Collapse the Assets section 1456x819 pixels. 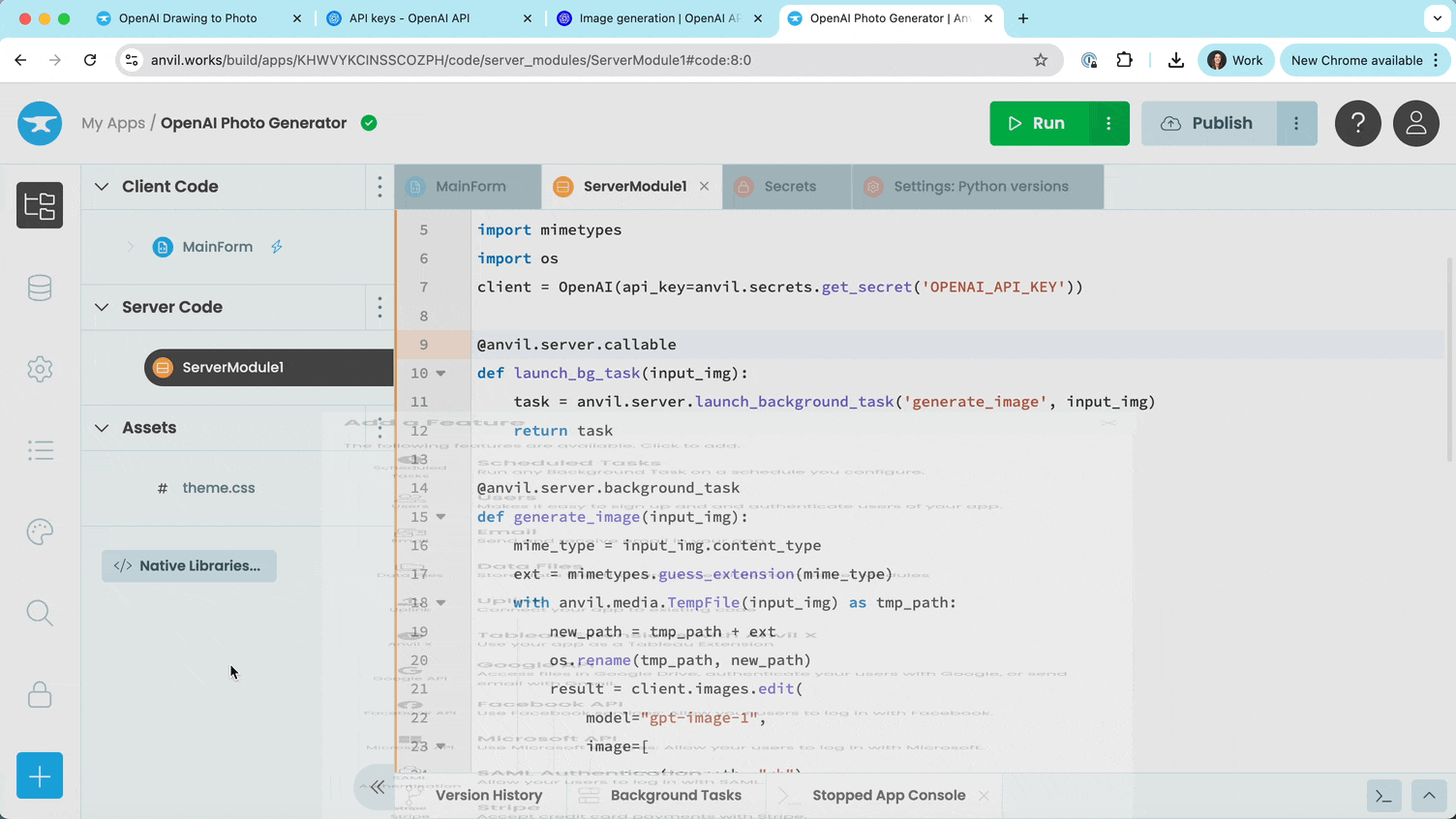click(x=102, y=428)
